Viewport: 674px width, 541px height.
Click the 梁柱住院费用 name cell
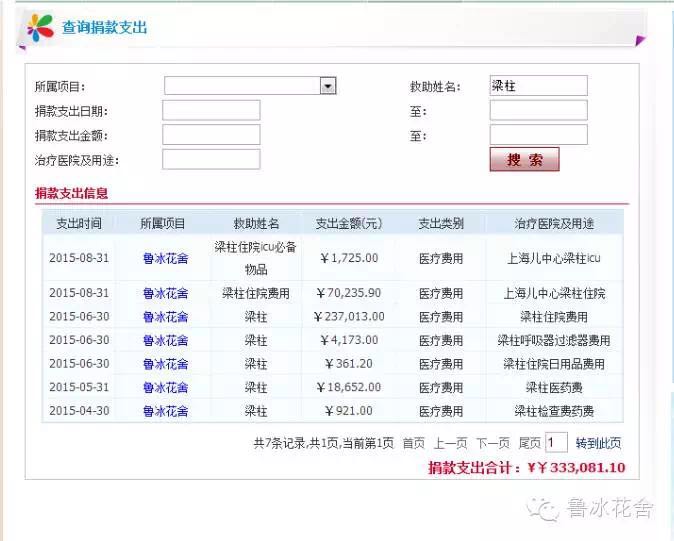256,293
